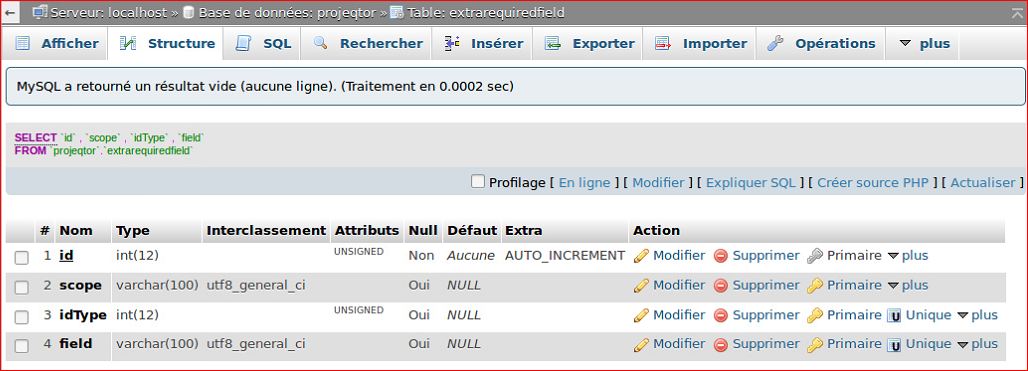Image resolution: width=1028 pixels, height=371 pixels.
Task: Tick the checkbox for the field column
Action: 22,346
